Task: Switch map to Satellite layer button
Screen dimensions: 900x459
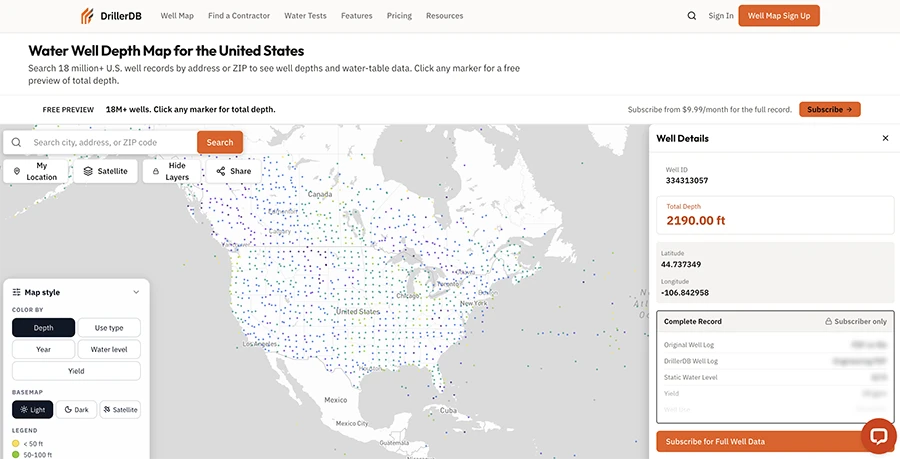Action: click(106, 171)
